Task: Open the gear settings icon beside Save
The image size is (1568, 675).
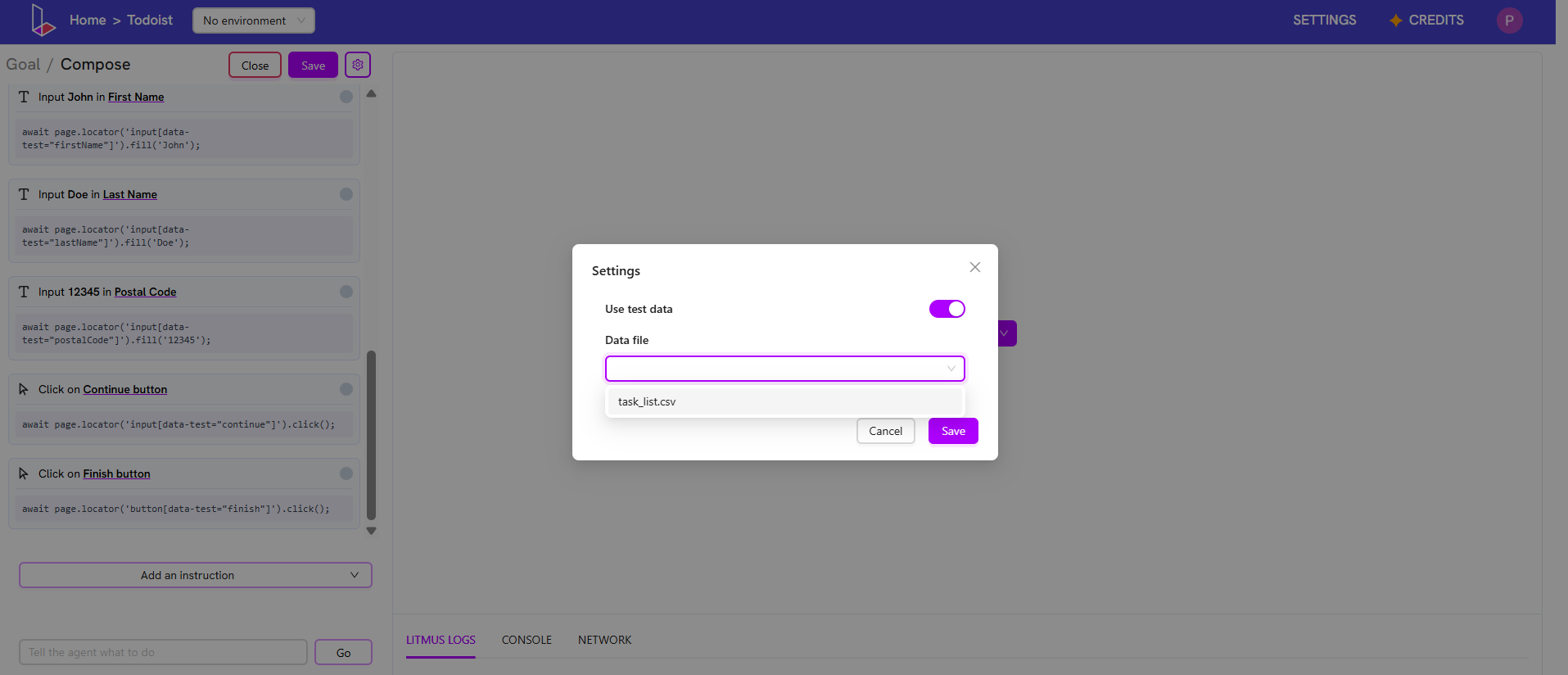Action: click(x=358, y=65)
